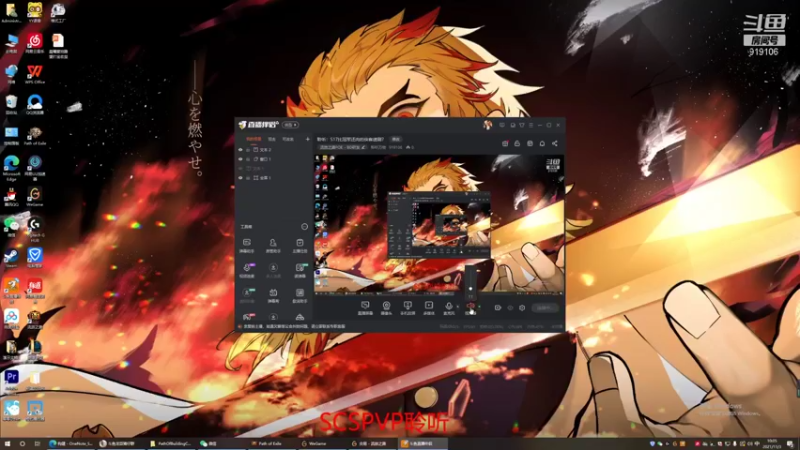Open the skin shirt icon in title bar
The image size is (800, 450).
coord(522,125)
